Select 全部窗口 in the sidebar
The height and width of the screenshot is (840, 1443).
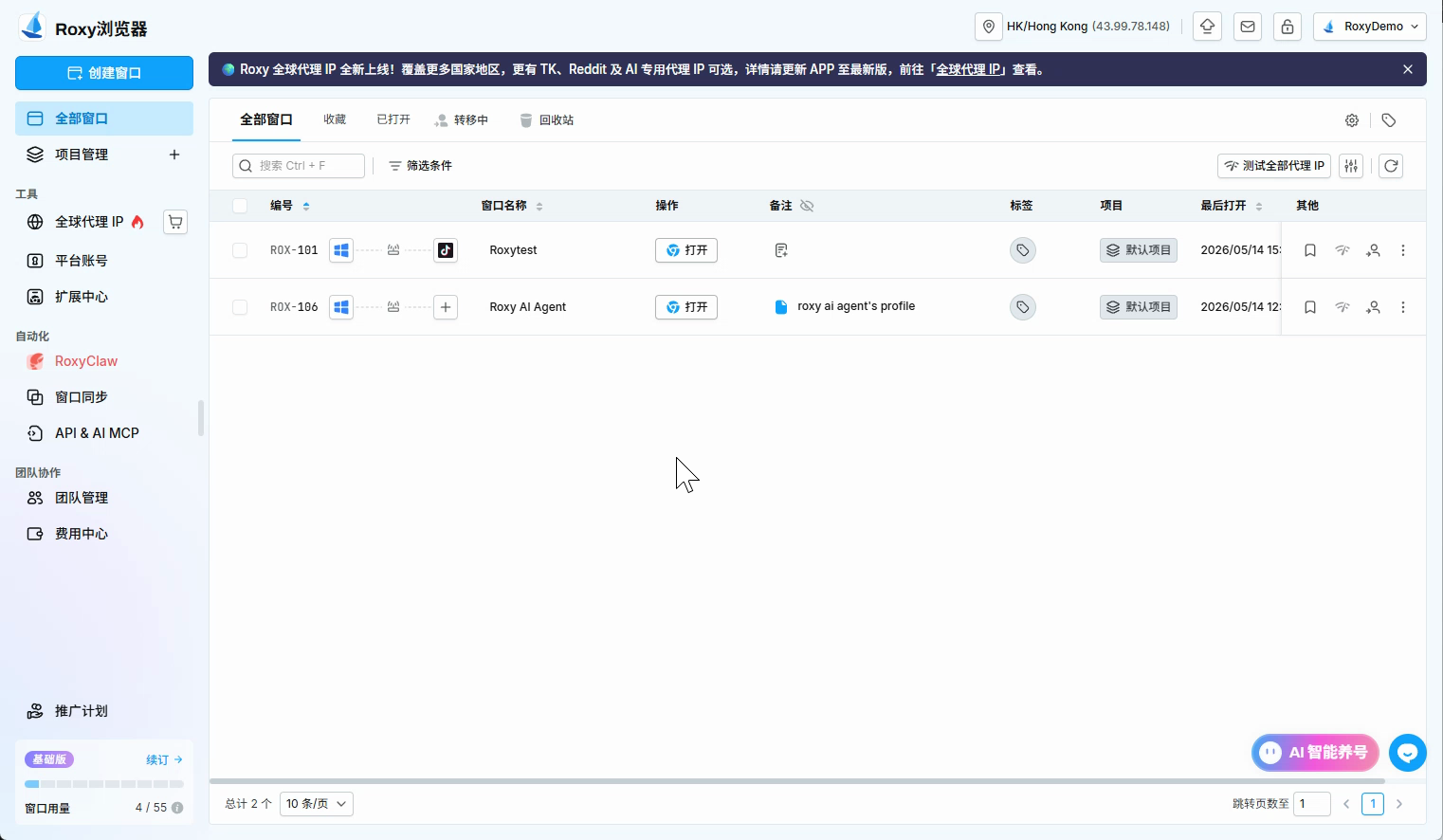pyautogui.click(x=104, y=119)
